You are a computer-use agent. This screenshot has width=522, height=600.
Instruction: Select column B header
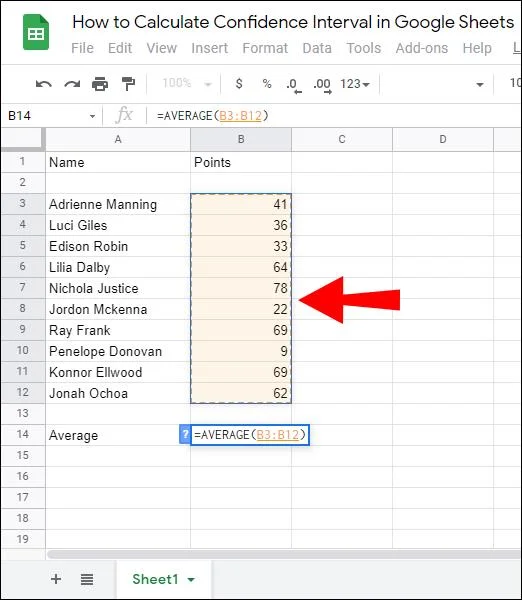click(241, 139)
